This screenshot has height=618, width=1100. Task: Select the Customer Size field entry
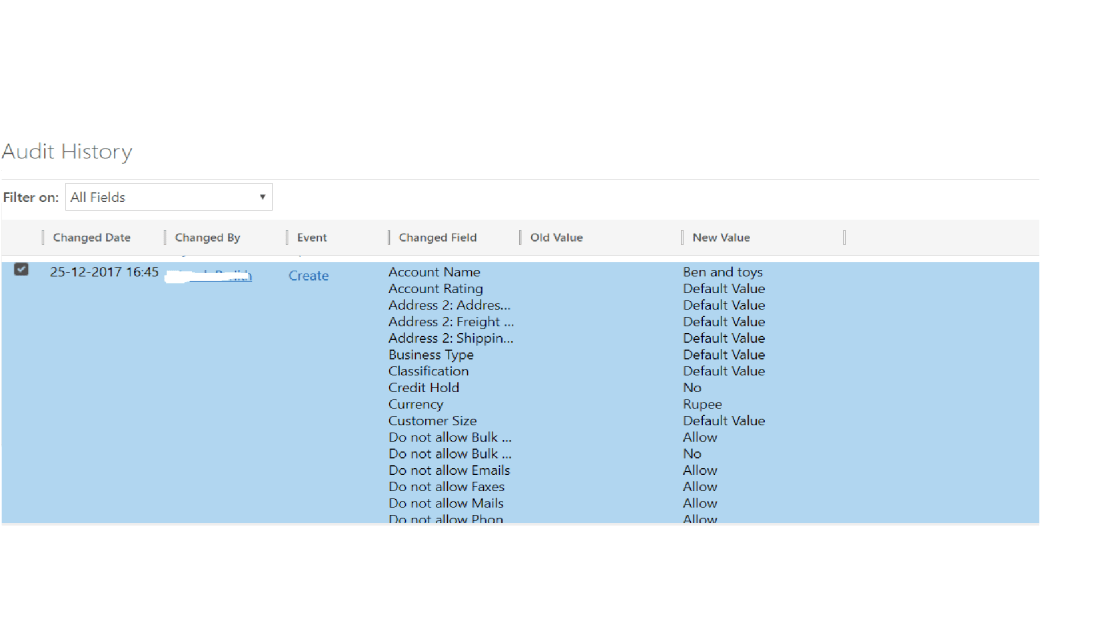pos(432,421)
